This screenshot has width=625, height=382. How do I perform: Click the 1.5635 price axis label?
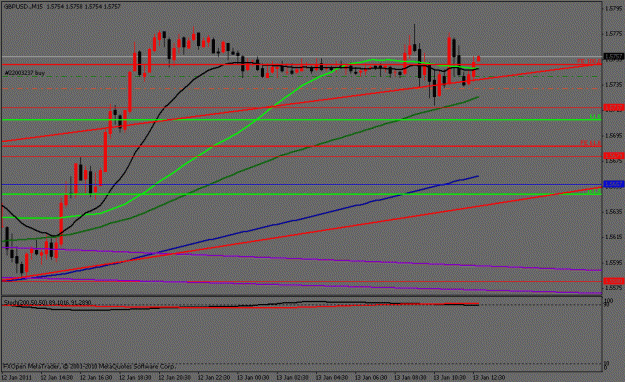pyautogui.click(x=613, y=212)
